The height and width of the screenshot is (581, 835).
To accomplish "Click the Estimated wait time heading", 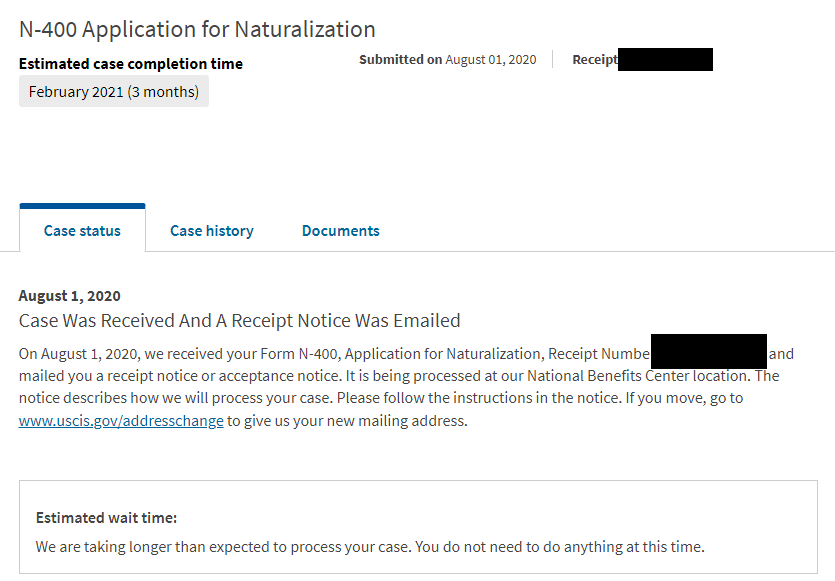I will point(107,518).
